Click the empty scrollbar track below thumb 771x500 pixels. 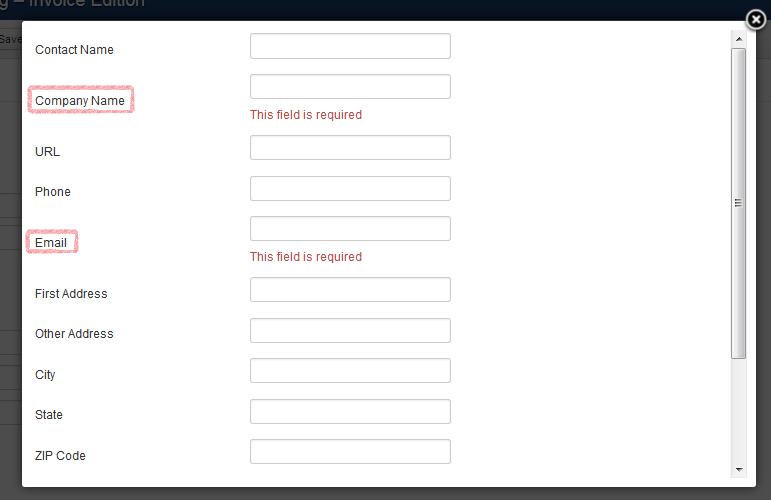point(739,411)
